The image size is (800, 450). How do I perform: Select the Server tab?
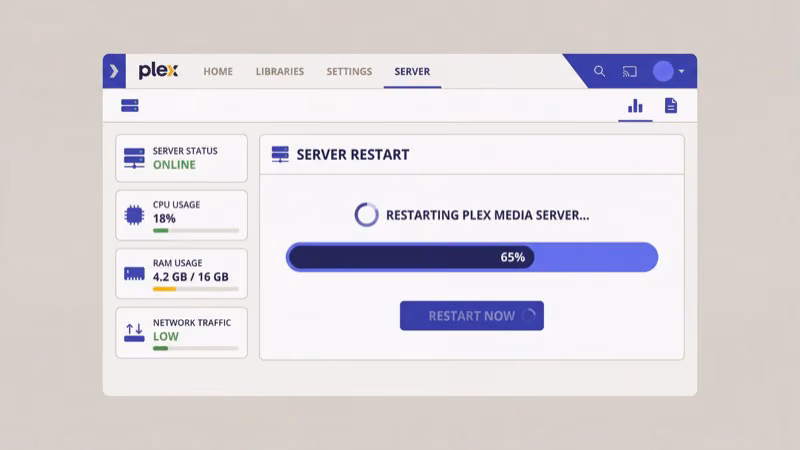412,71
